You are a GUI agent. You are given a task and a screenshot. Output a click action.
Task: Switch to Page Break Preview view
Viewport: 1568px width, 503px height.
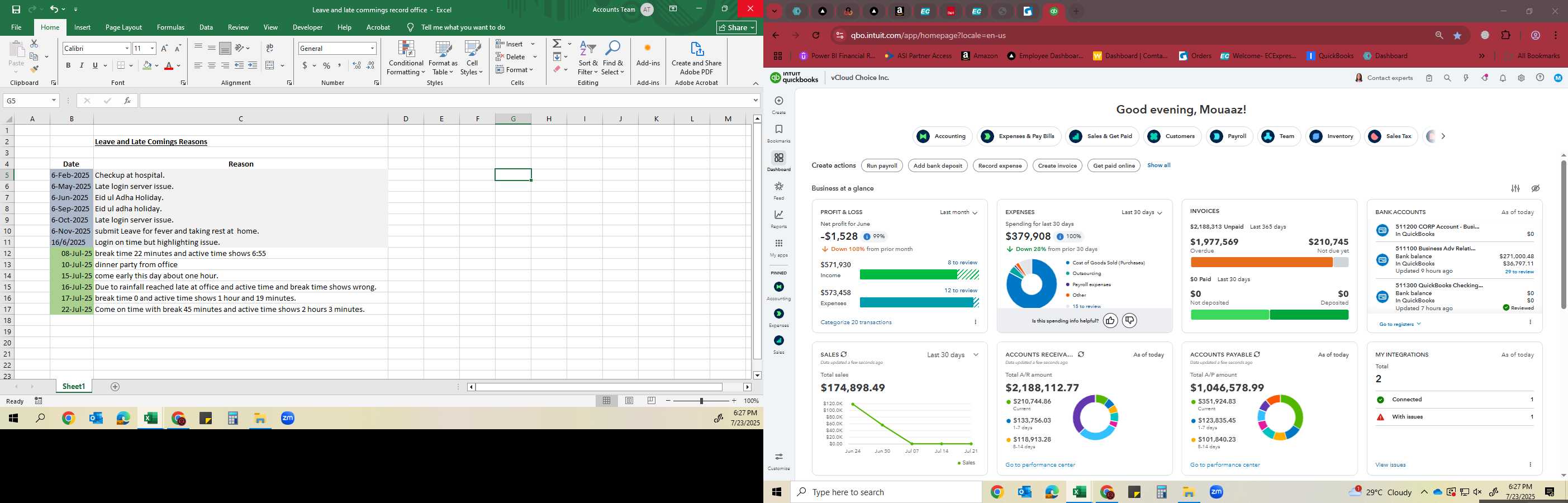pyautogui.click(x=652, y=401)
